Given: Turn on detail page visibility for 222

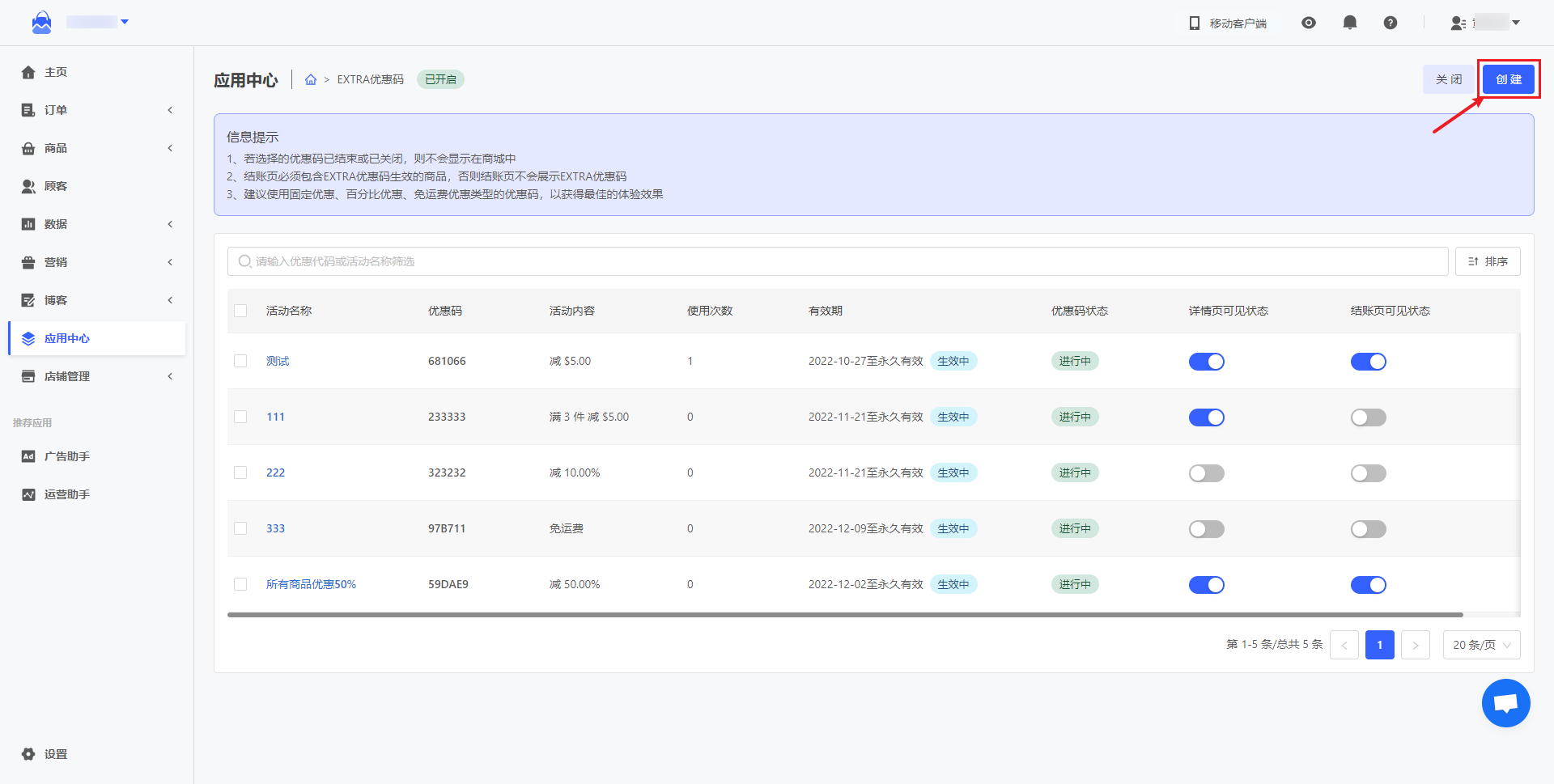Looking at the screenshot, I should [x=1207, y=473].
